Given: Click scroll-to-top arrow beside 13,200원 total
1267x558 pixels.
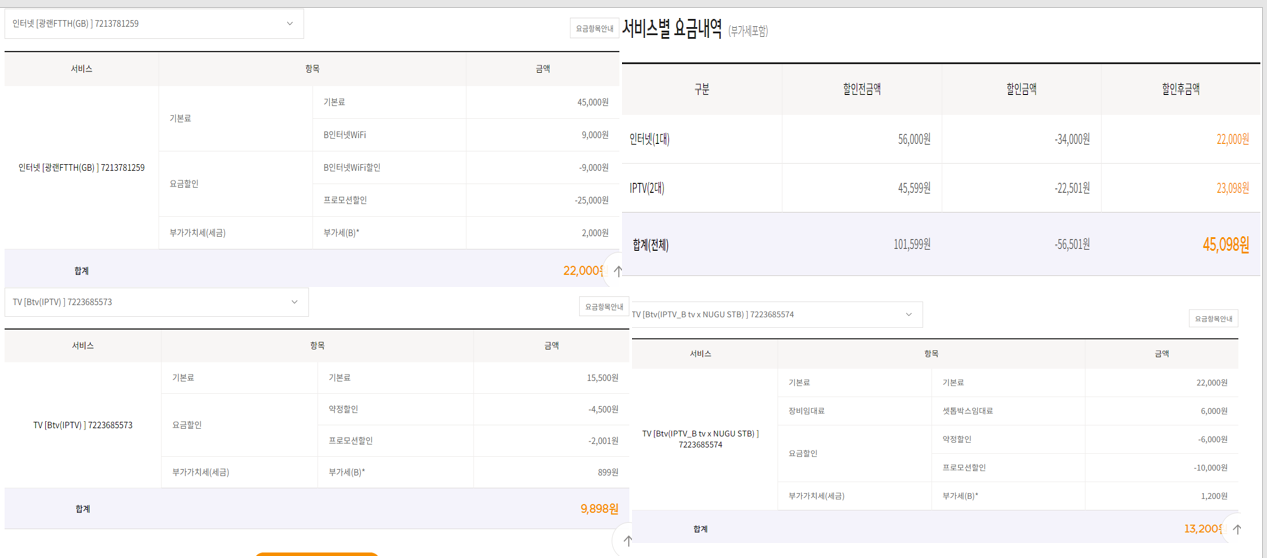Looking at the screenshot, I should [1237, 529].
